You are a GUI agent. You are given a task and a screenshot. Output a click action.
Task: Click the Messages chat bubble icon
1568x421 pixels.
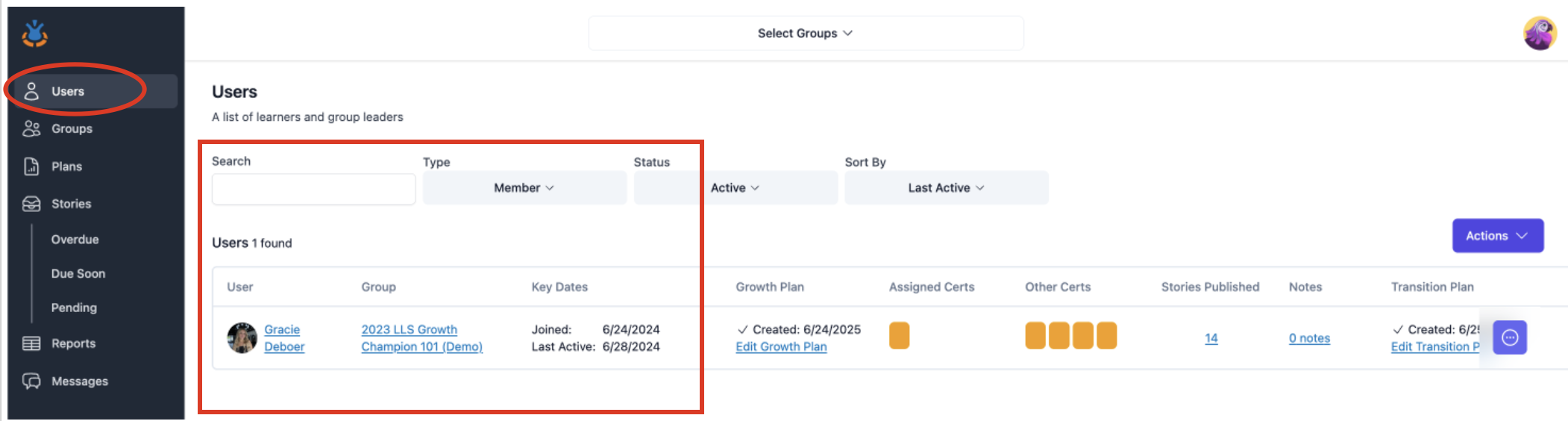[31, 381]
